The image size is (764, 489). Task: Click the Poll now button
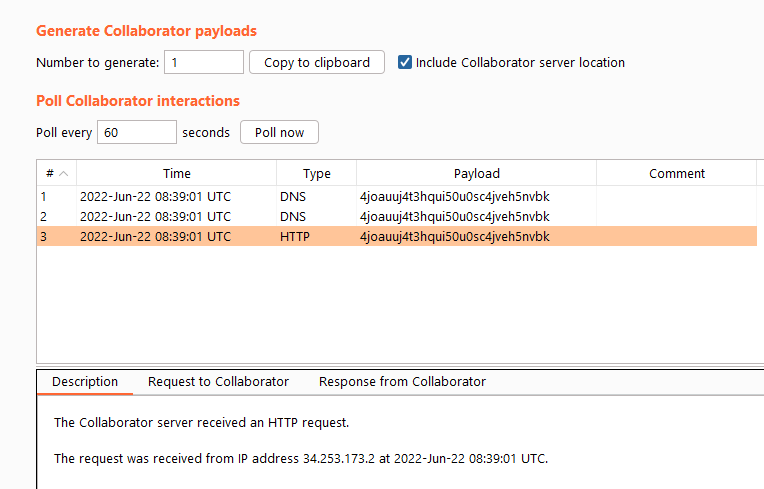coord(279,132)
